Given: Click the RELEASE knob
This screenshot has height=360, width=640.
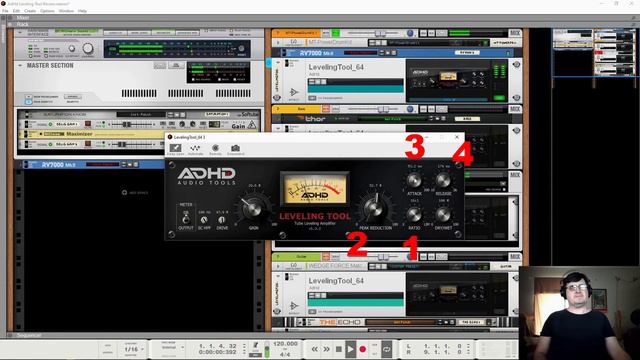Looking at the screenshot, I should coord(443,180).
